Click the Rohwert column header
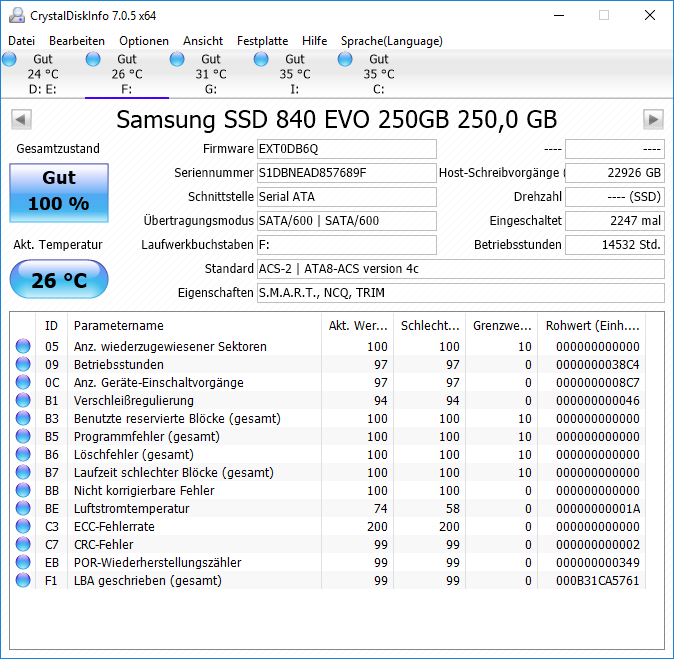The height and width of the screenshot is (659, 674). [x=592, y=326]
